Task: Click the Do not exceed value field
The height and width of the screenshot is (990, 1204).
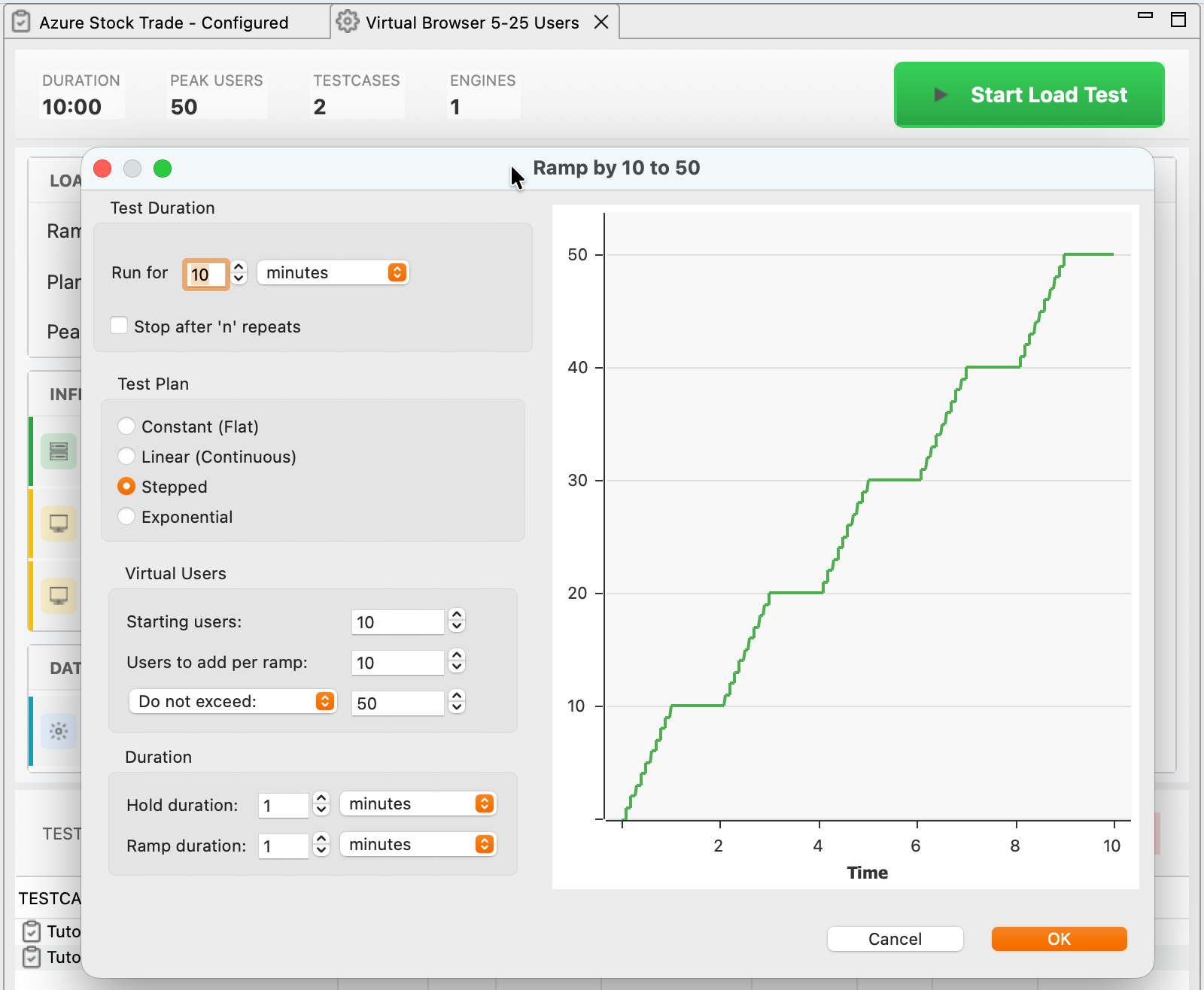Action: coord(397,703)
